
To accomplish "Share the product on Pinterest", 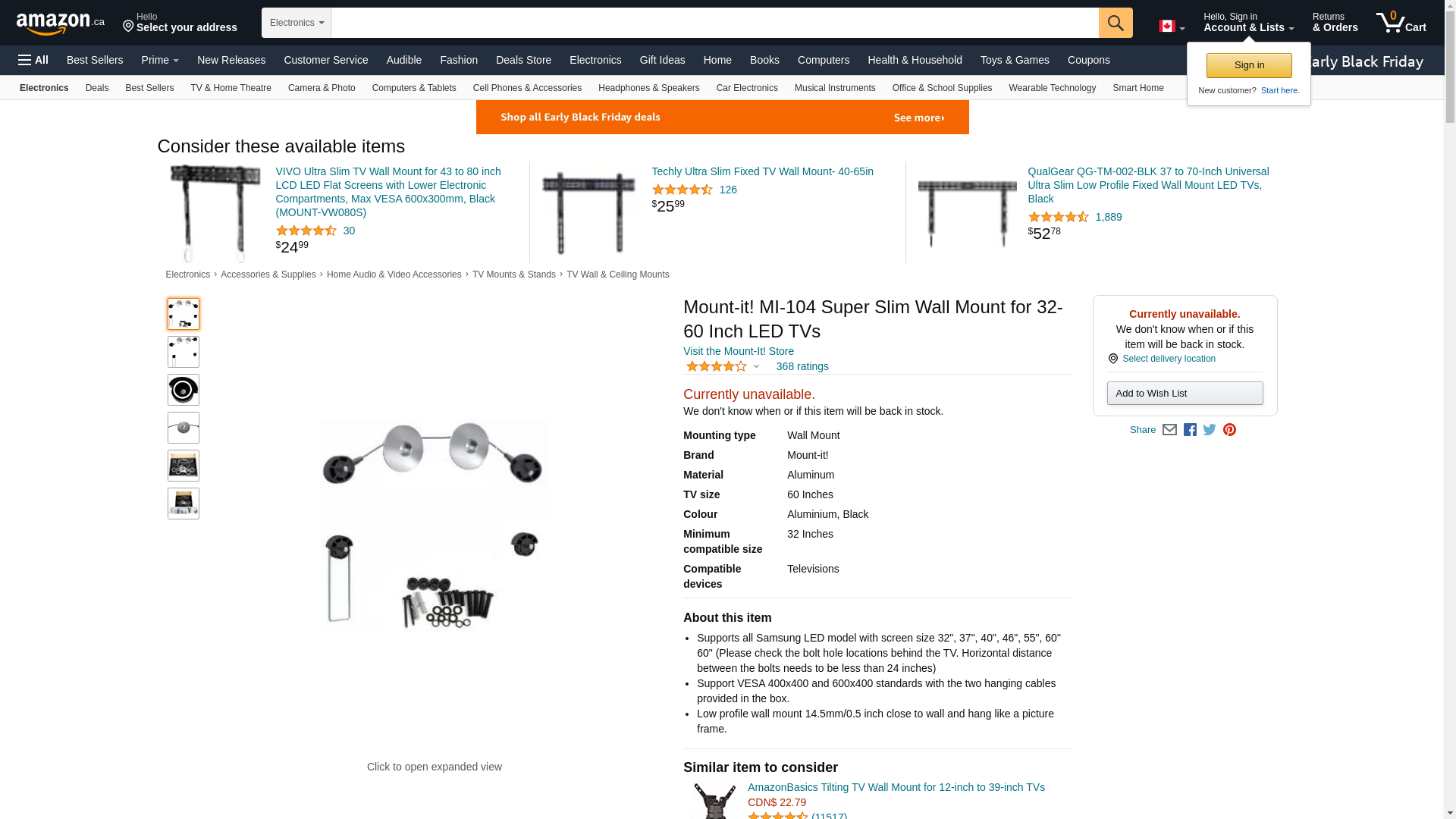I will 1229,430.
